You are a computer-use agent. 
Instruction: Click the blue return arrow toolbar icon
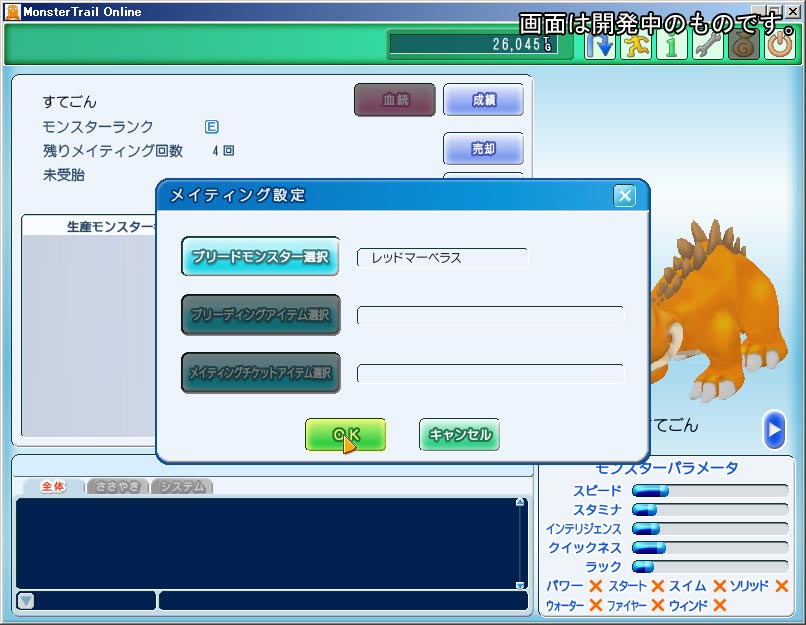(600, 45)
